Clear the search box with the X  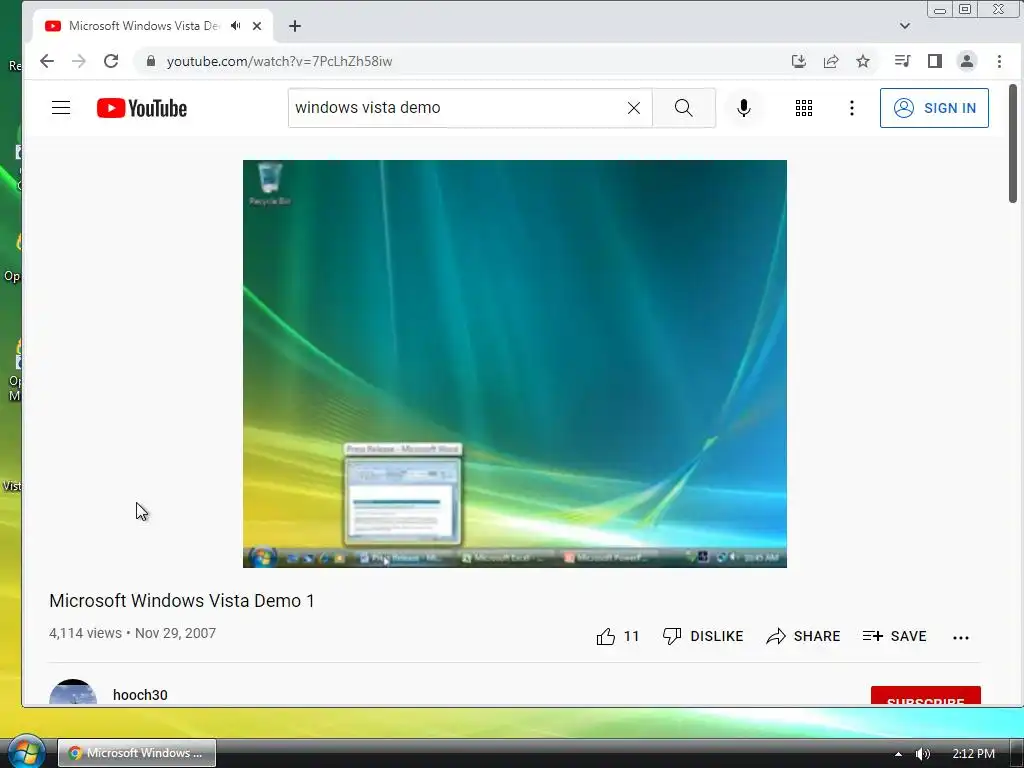[633, 108]
